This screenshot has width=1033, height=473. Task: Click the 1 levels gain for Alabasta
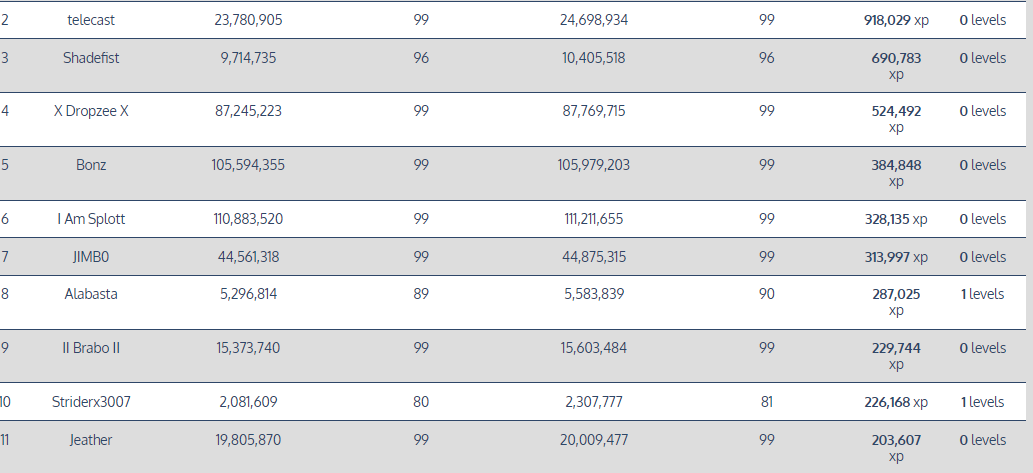coord(982,294)
